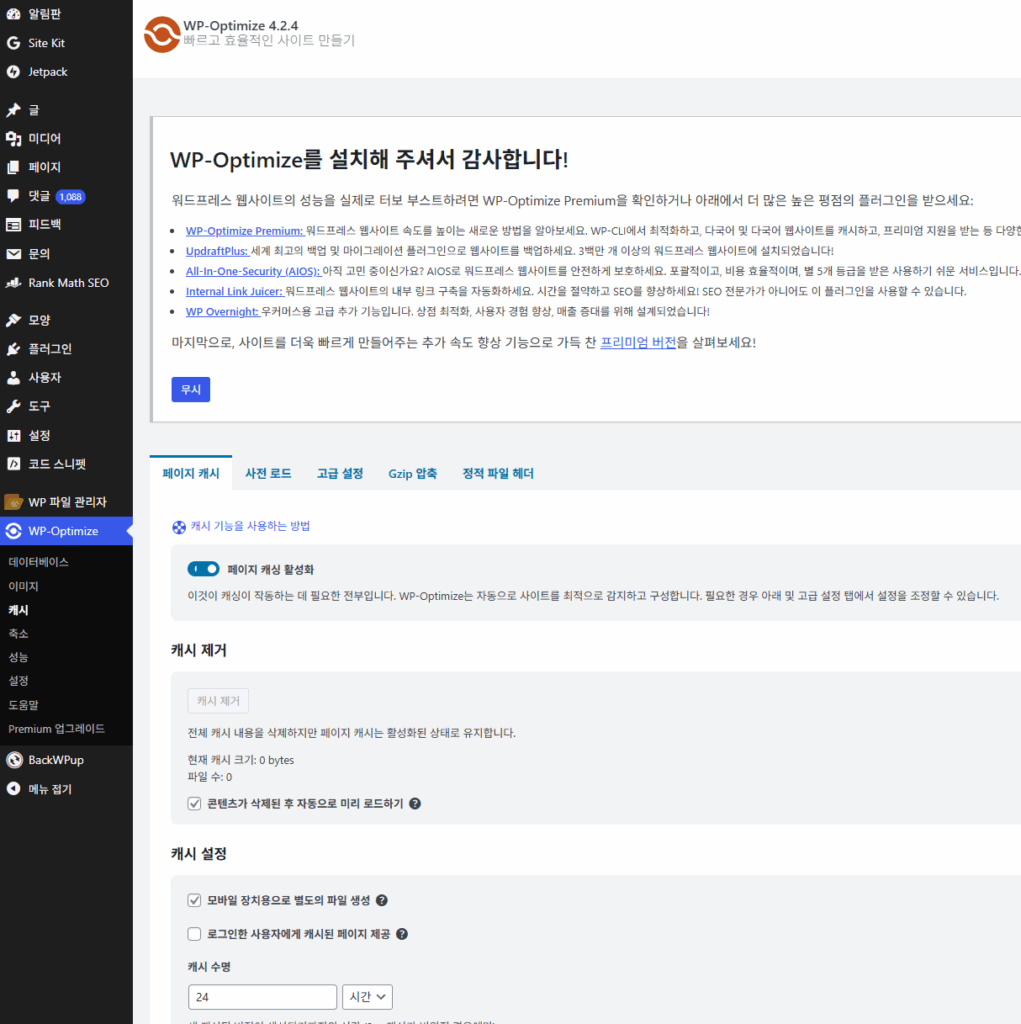Click the 도구 wrench icon
The image size is (1021, 1024).
13,406
